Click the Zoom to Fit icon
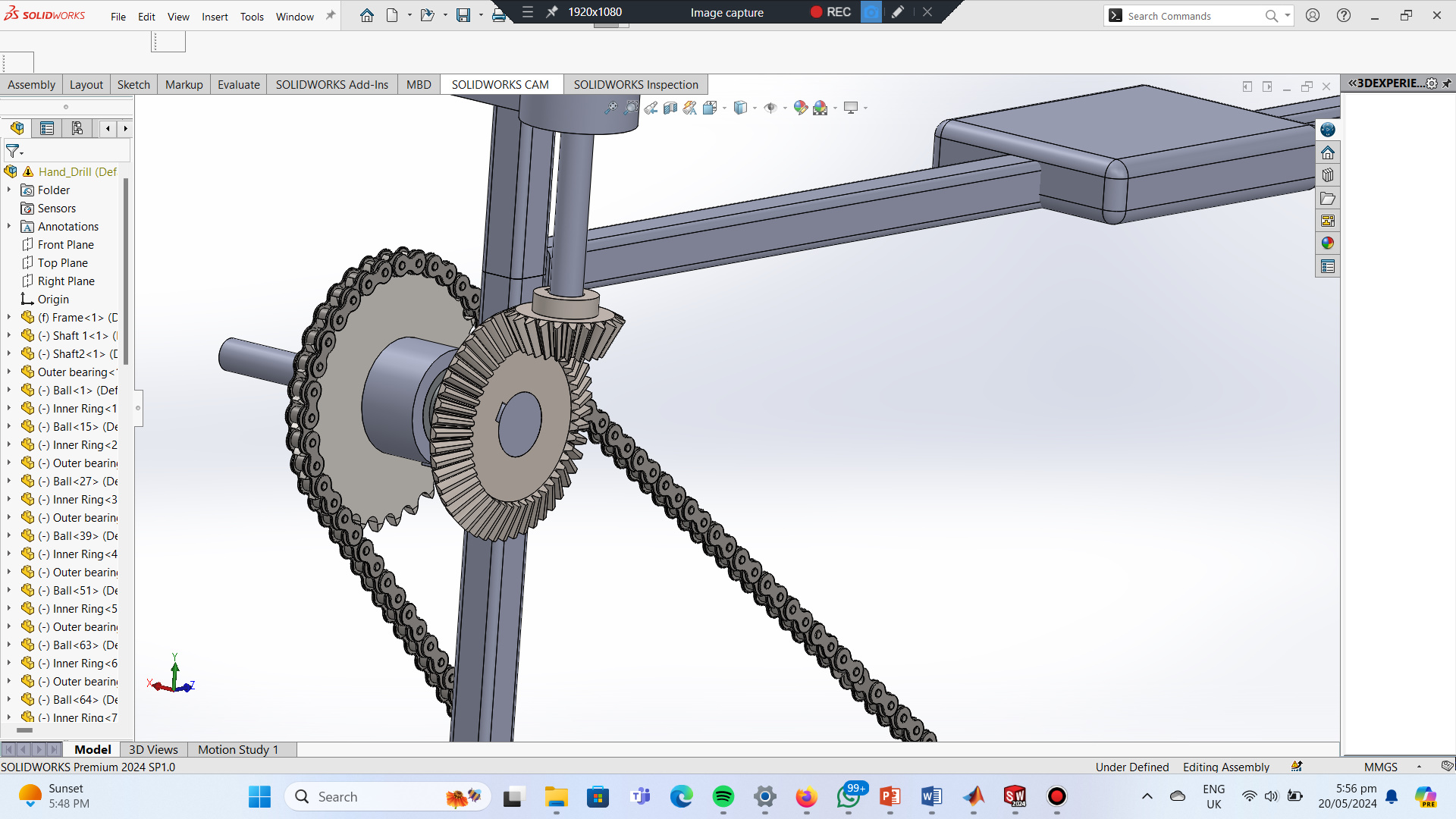Viewport: 1456px width, 819px height. 610,108
